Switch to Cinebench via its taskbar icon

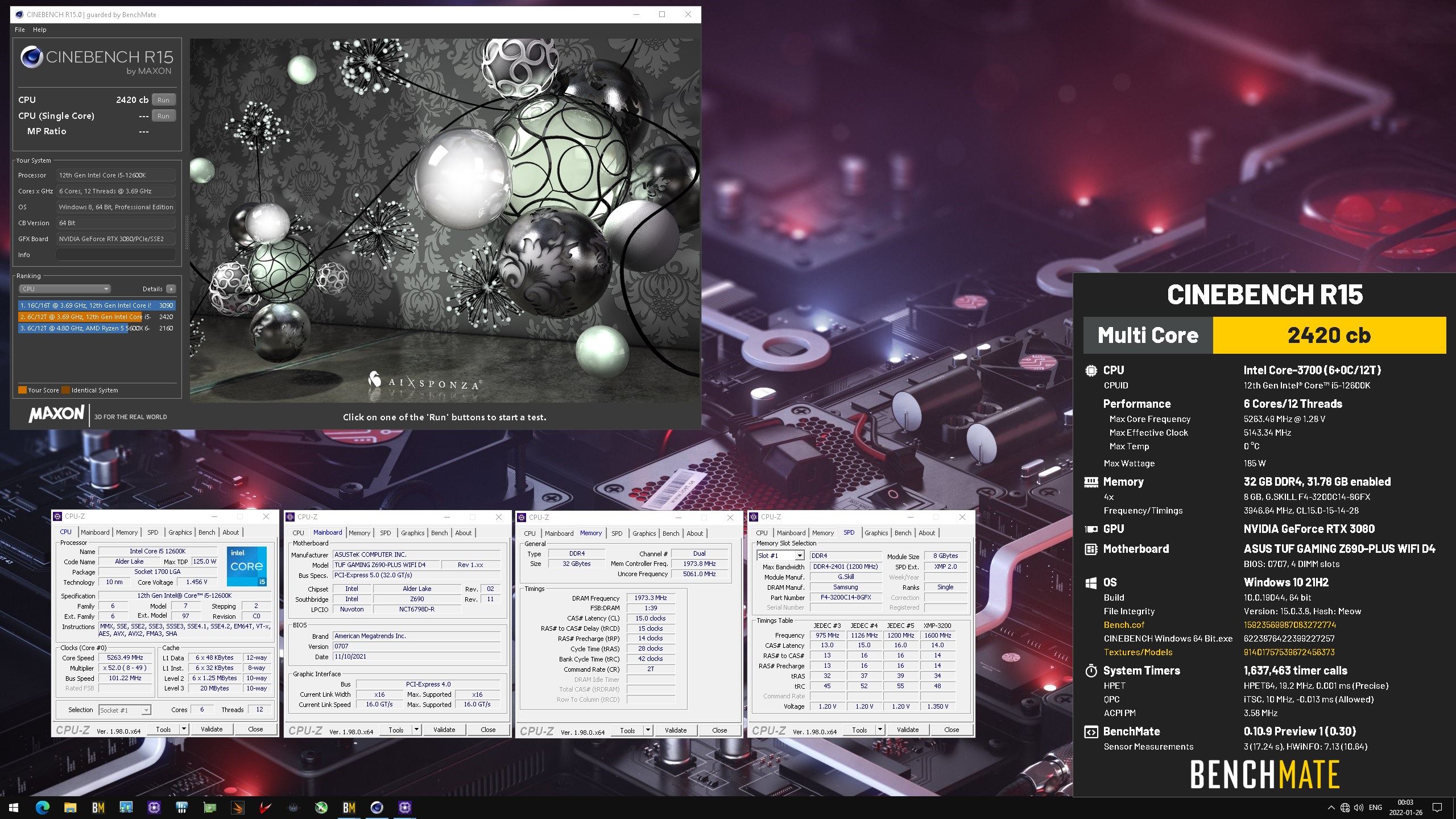[377, 807]
